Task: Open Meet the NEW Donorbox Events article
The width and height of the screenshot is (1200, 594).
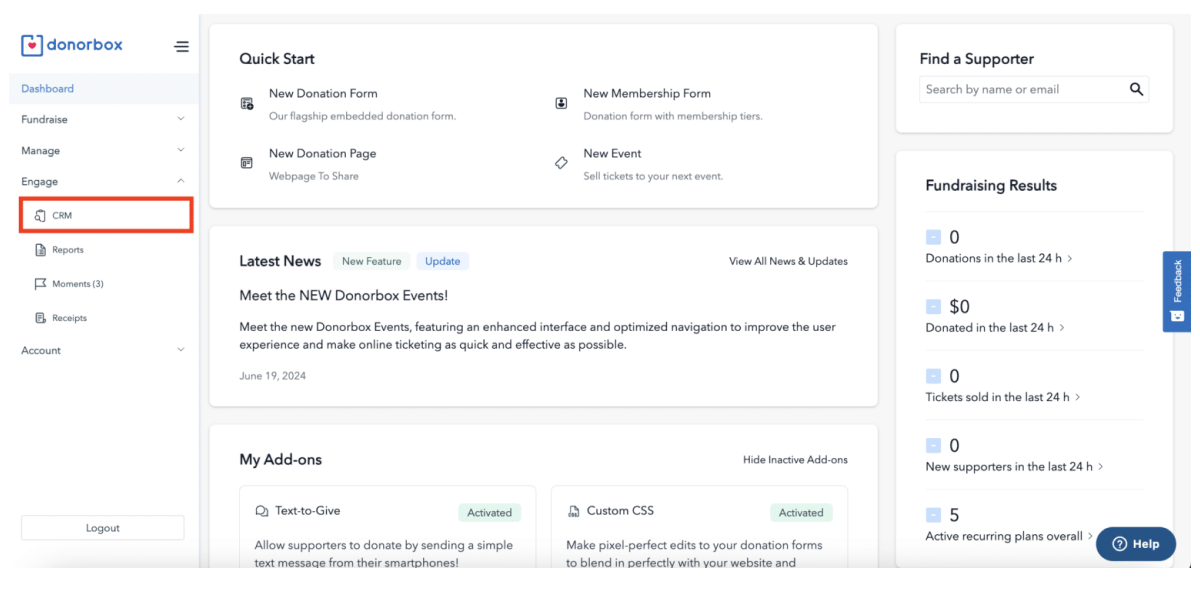Action: point(344,296)
